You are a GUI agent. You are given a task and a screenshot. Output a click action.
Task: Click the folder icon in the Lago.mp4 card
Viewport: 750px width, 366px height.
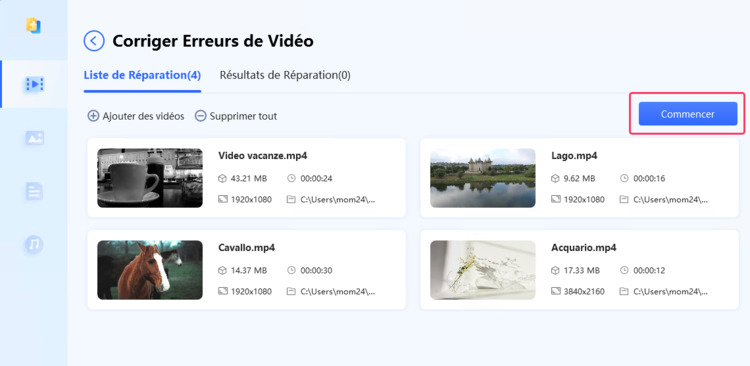click(x=624, y=200)
